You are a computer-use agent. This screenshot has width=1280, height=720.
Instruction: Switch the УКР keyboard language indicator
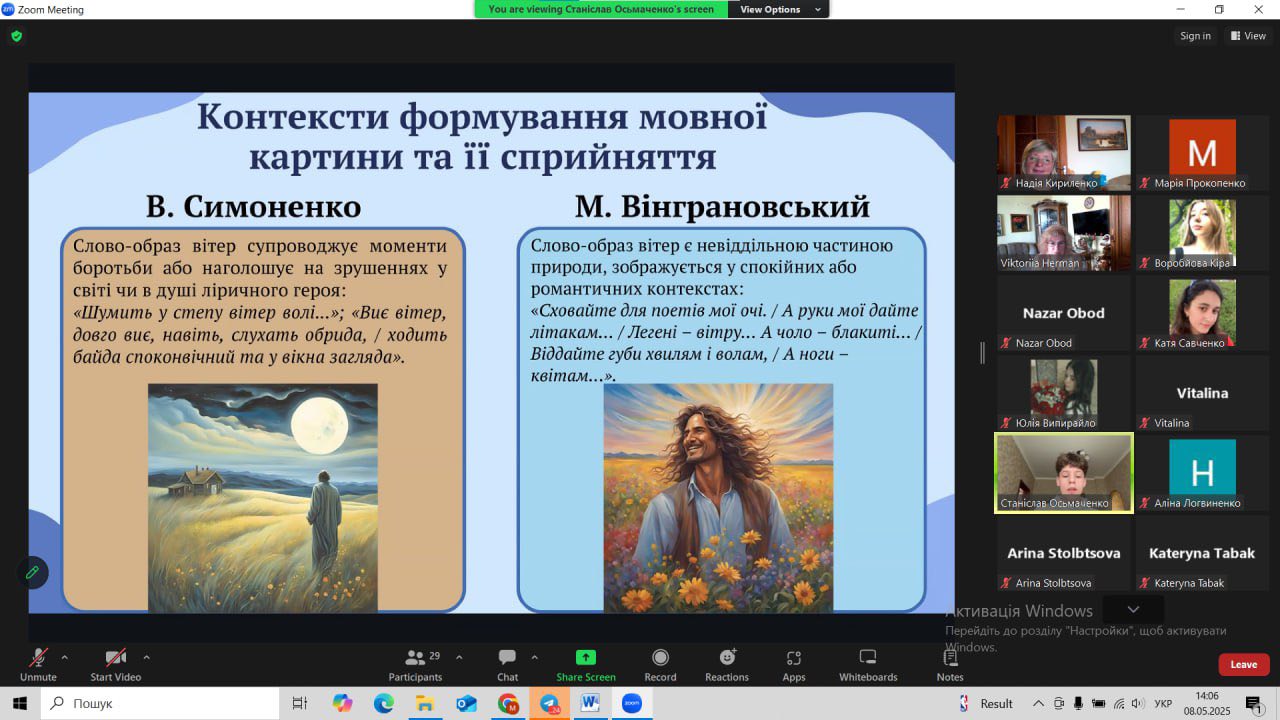click(1163, 703)
